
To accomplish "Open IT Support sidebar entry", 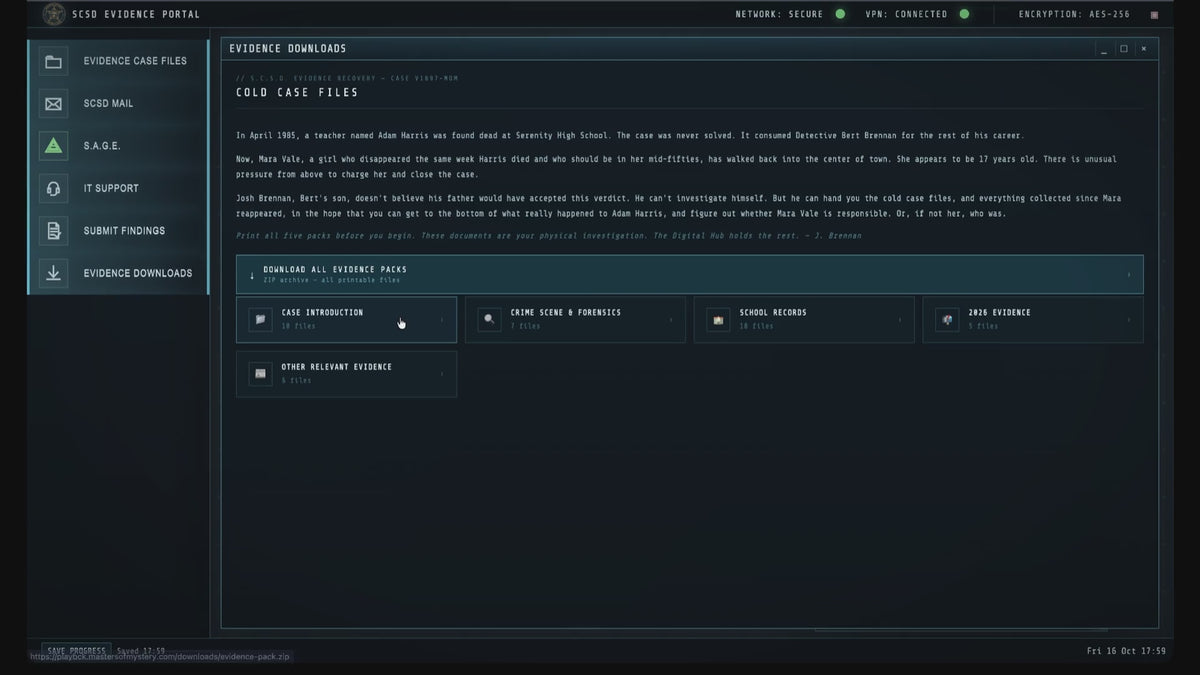I will click(118, 188).
